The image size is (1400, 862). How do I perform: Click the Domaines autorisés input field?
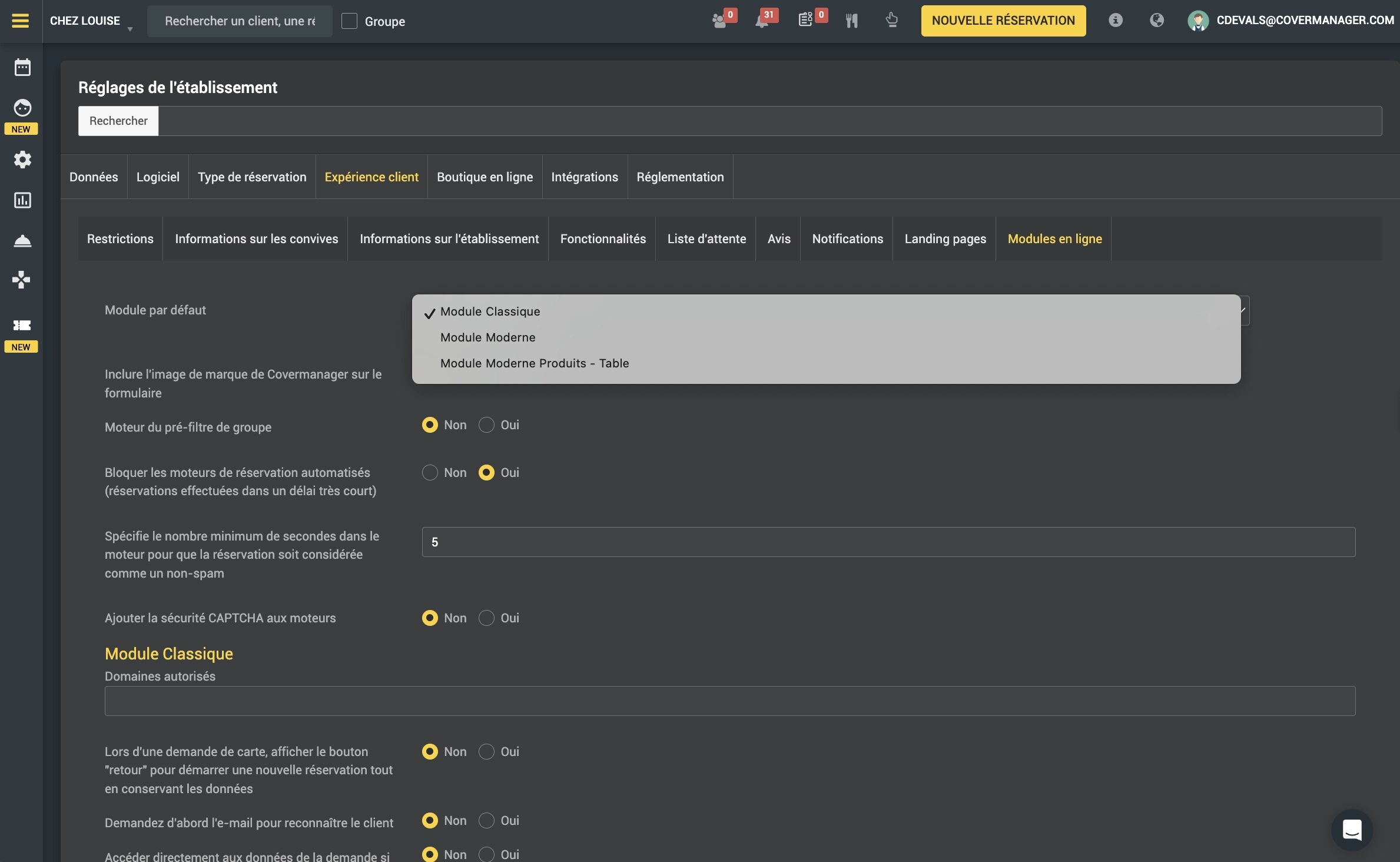(729, 701)
